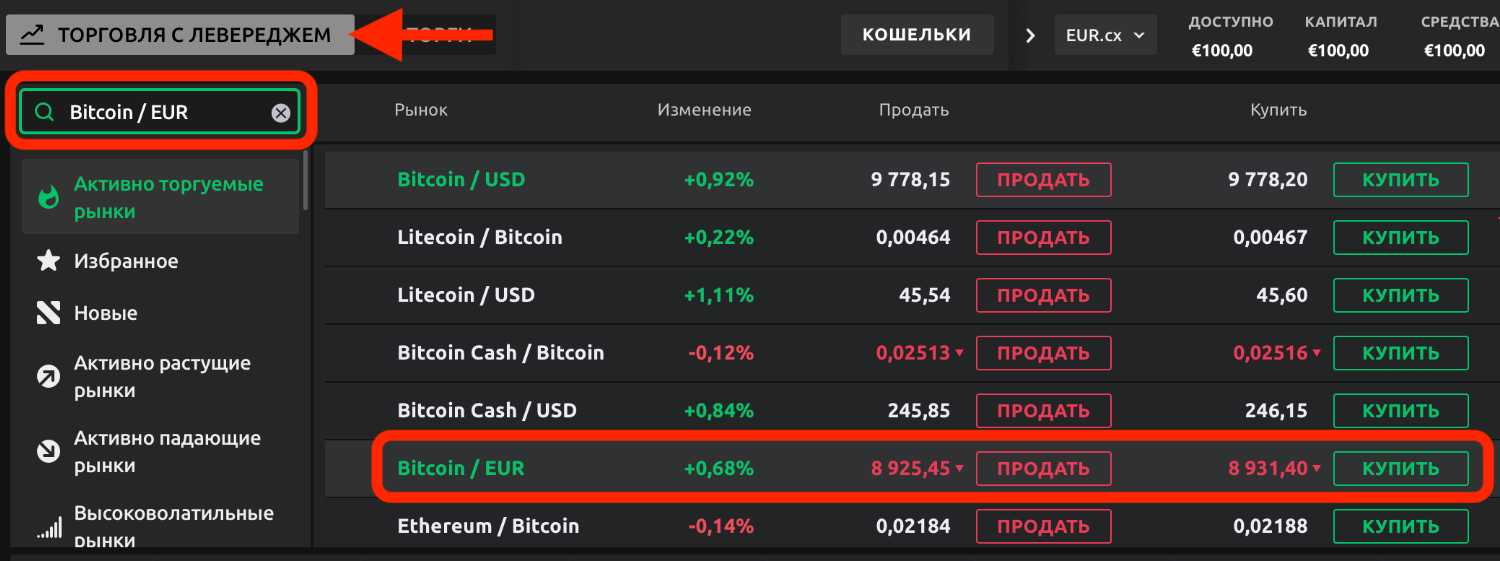The image size is (1500, 561).
Task: Open the EUR.cx account dropdown
Action: pos(1105,35)
